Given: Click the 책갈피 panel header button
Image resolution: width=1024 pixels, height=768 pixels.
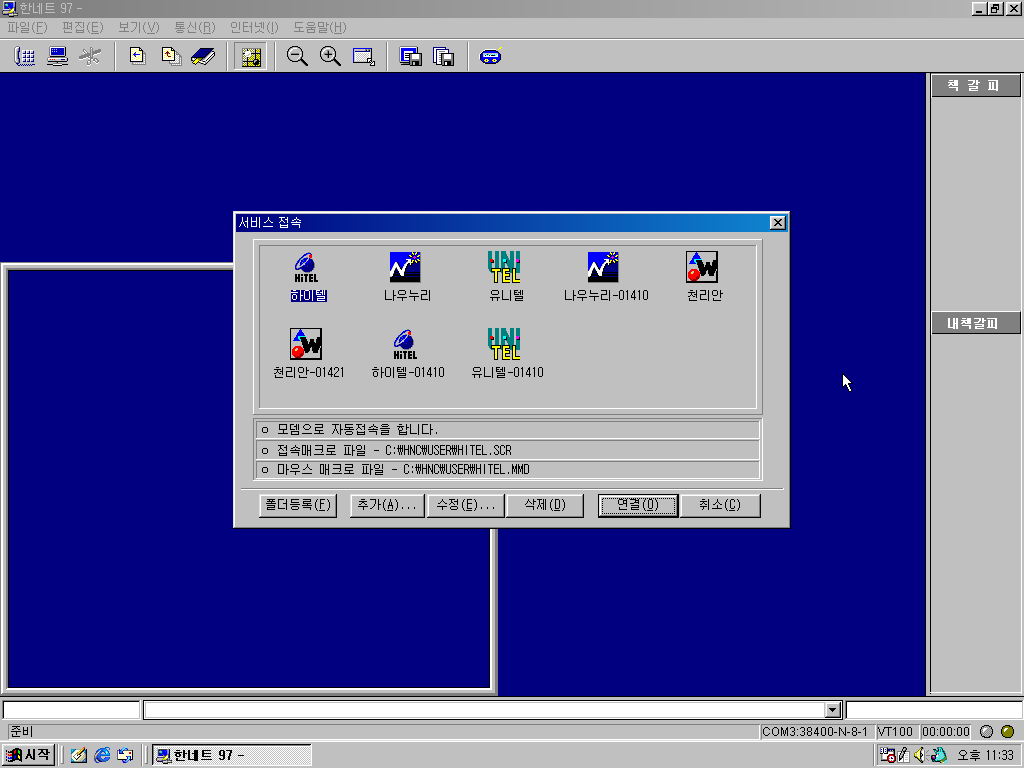Looking at the screenshot, I should [975, 86].
